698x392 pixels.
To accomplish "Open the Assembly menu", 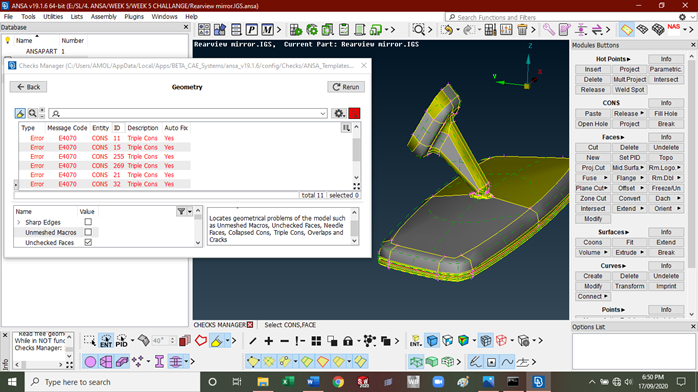I will click(x=104, y=16).
